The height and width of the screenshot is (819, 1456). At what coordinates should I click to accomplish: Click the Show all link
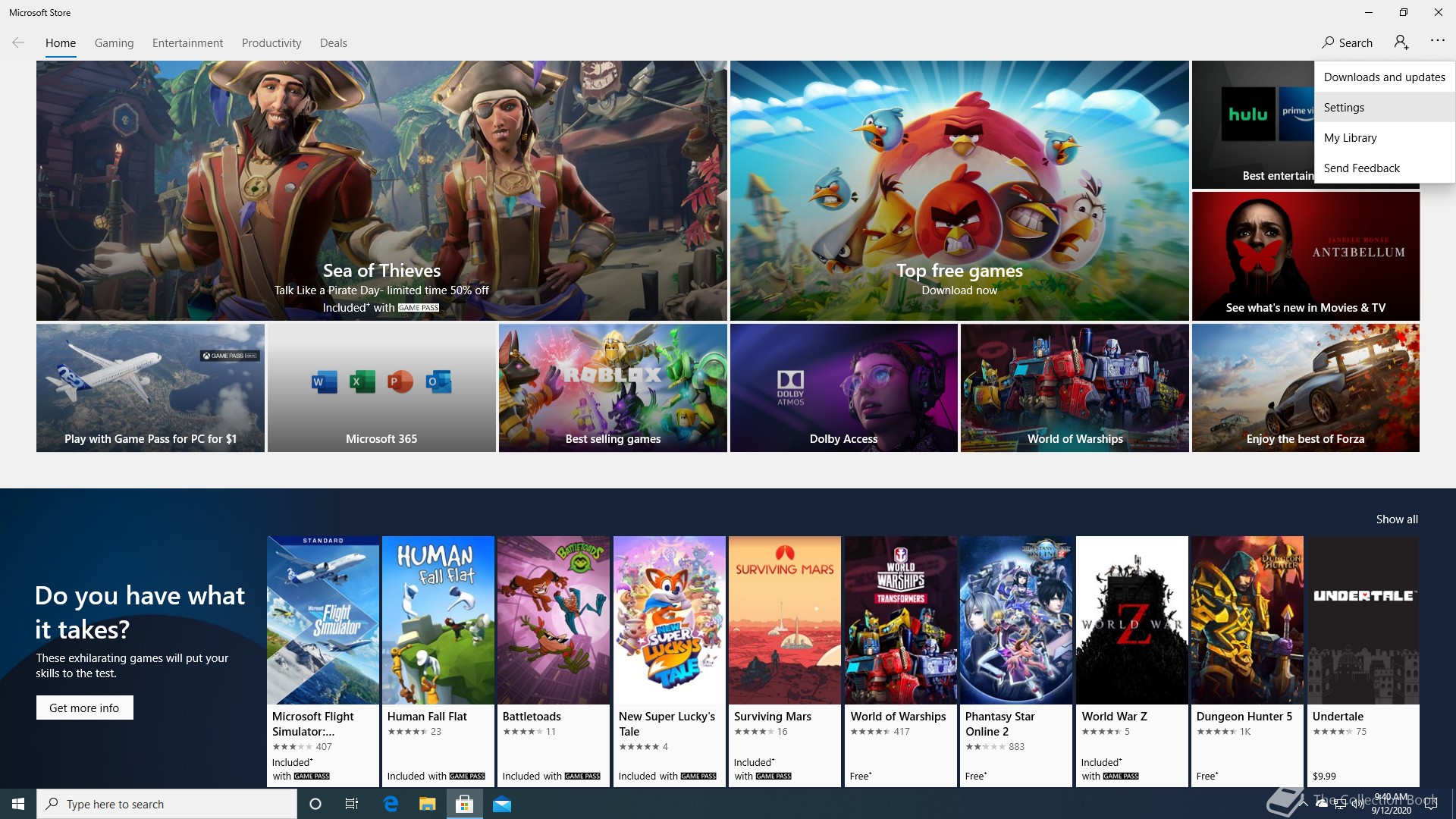1397,519
